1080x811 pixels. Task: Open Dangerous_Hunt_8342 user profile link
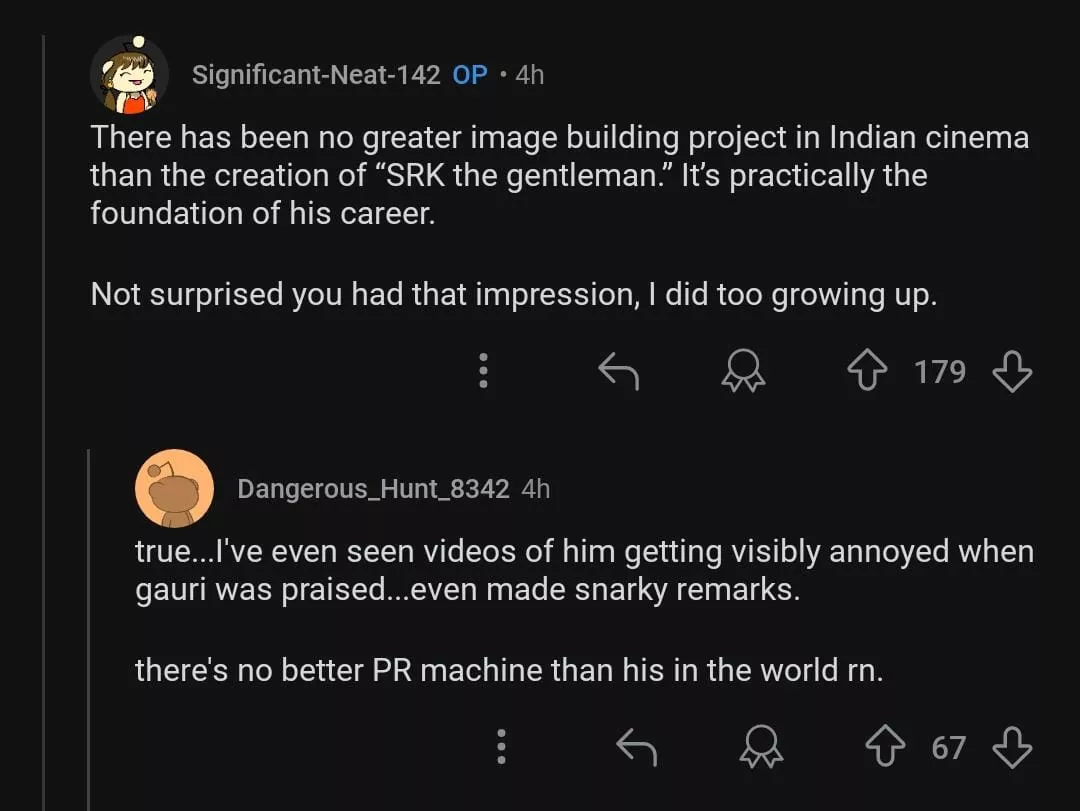coord(373,488)
